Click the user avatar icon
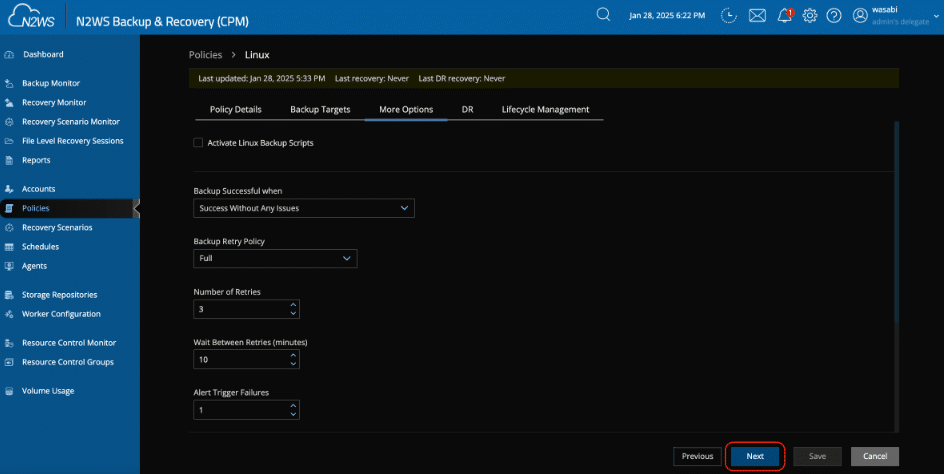The height and width of the screenshot is (474, 948). pos(860,16)
